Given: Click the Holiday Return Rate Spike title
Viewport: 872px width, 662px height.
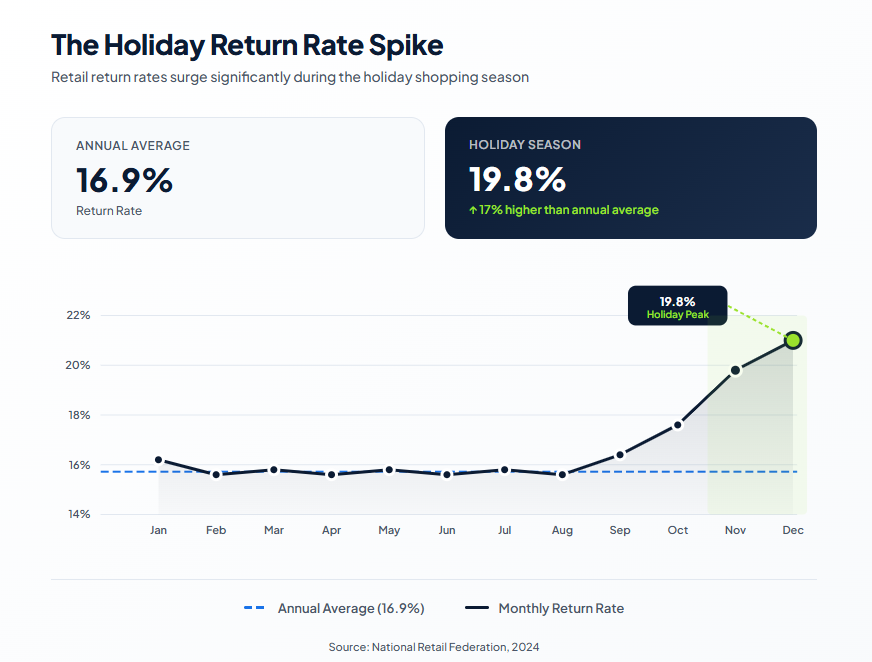Looking at the screenshot, I should coord(247,45).
